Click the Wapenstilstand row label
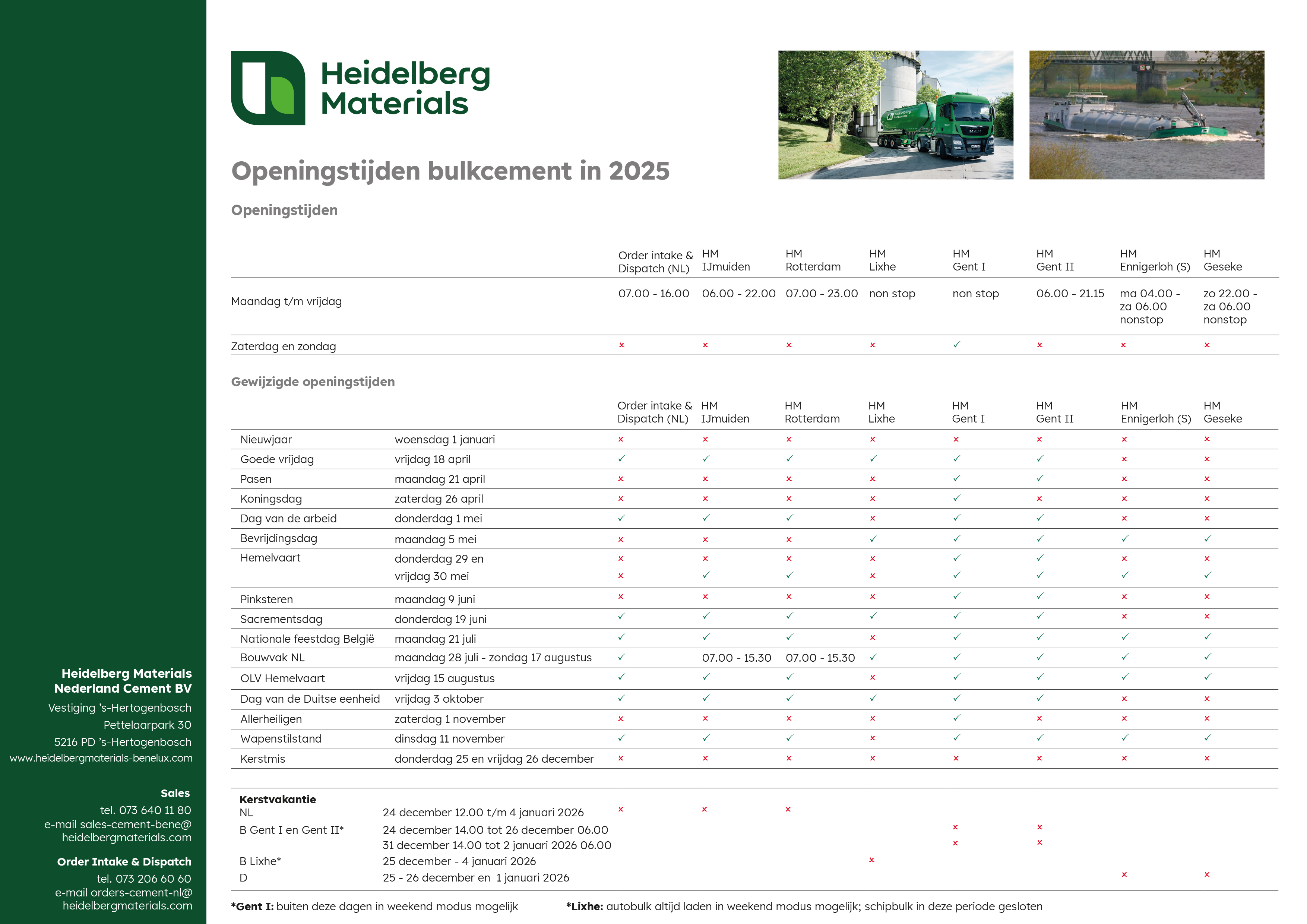 pos(281,738)
